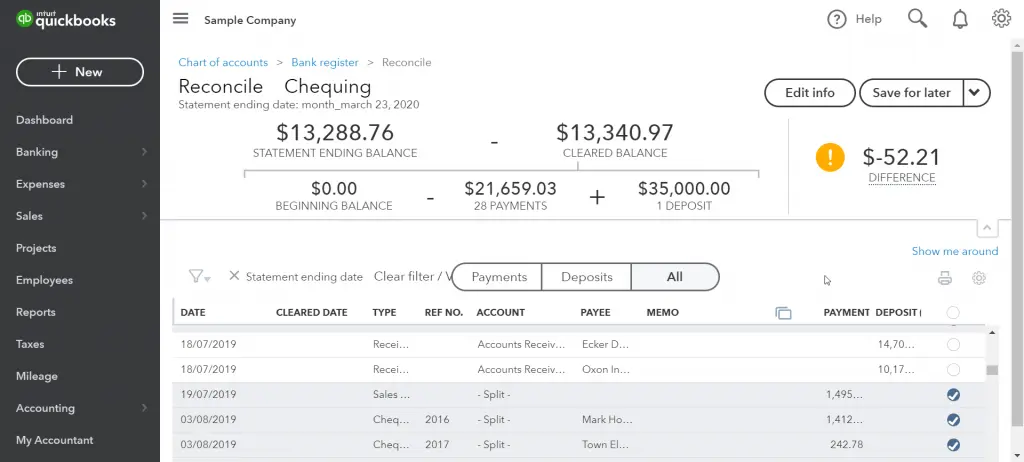Screen dimensions: 1024x462
Task: Open the Help question mark icon
Action: point(837,20)
